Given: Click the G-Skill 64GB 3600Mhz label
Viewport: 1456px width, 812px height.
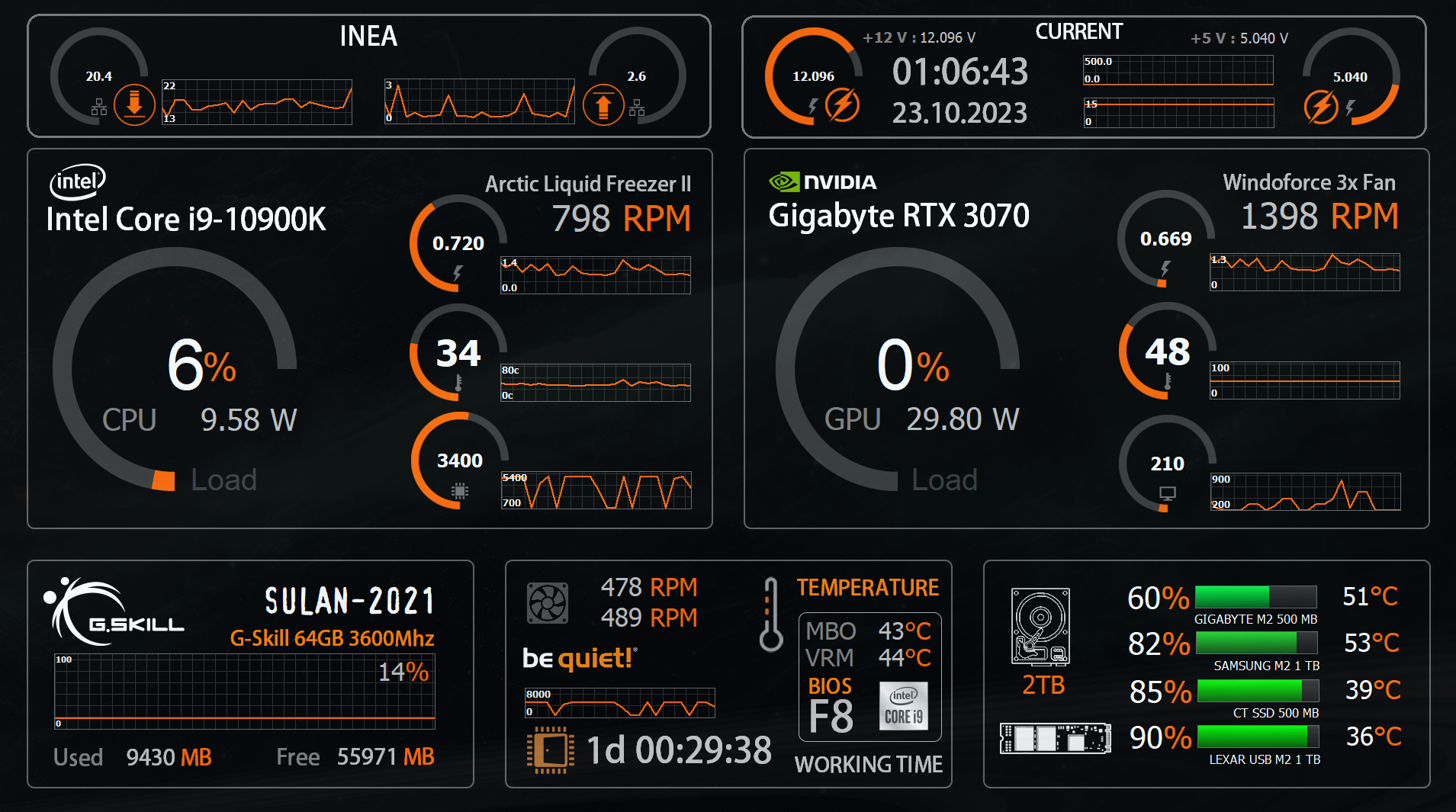Looking at the screenshot, I should (333, 638).
